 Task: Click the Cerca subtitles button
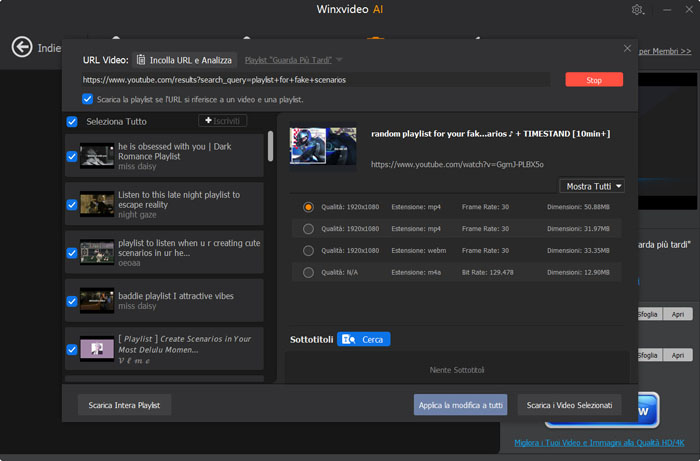(363, 340)
